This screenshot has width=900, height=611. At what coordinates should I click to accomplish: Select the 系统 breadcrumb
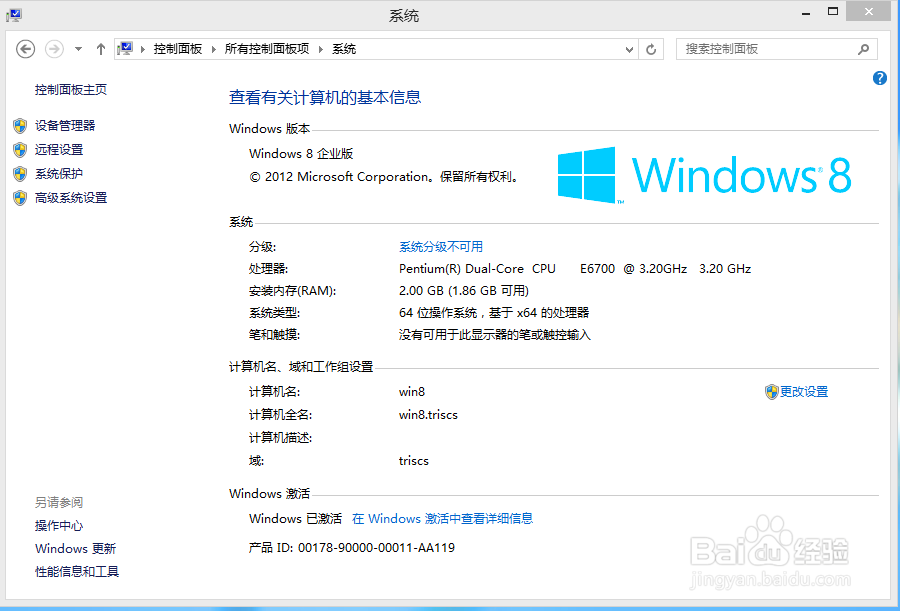344,49
